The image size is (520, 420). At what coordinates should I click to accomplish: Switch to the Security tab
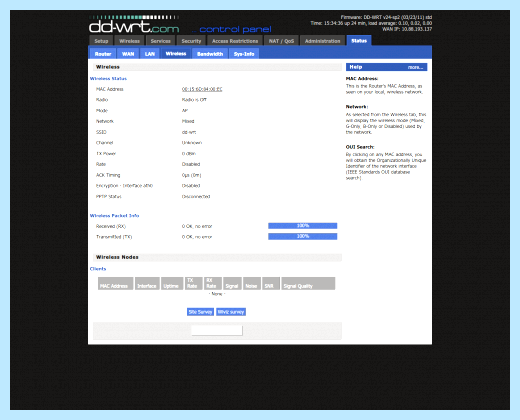click(191, 41)
